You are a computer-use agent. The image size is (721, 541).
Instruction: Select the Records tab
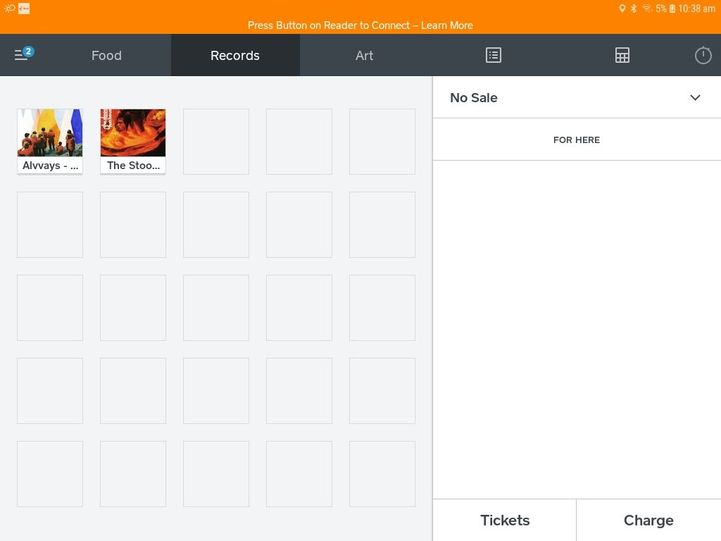pos(235,56)
